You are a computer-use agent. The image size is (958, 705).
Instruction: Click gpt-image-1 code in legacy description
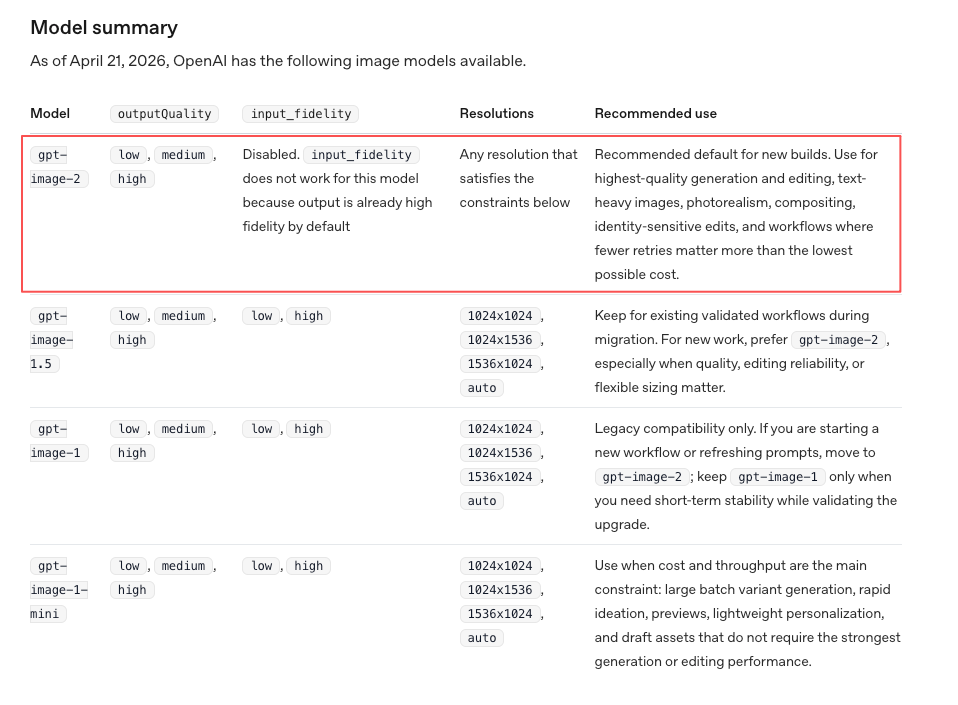[778, 477]
